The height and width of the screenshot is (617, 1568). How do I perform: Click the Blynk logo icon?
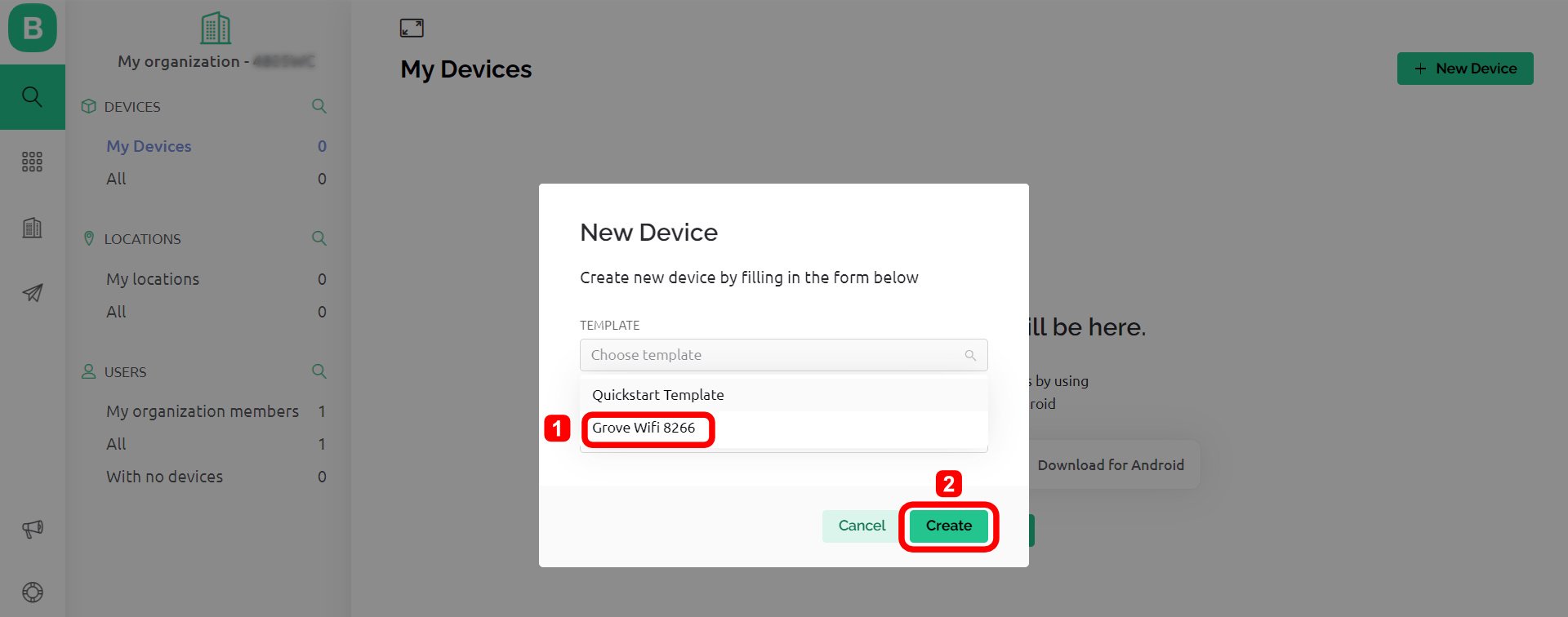point(32,27)
